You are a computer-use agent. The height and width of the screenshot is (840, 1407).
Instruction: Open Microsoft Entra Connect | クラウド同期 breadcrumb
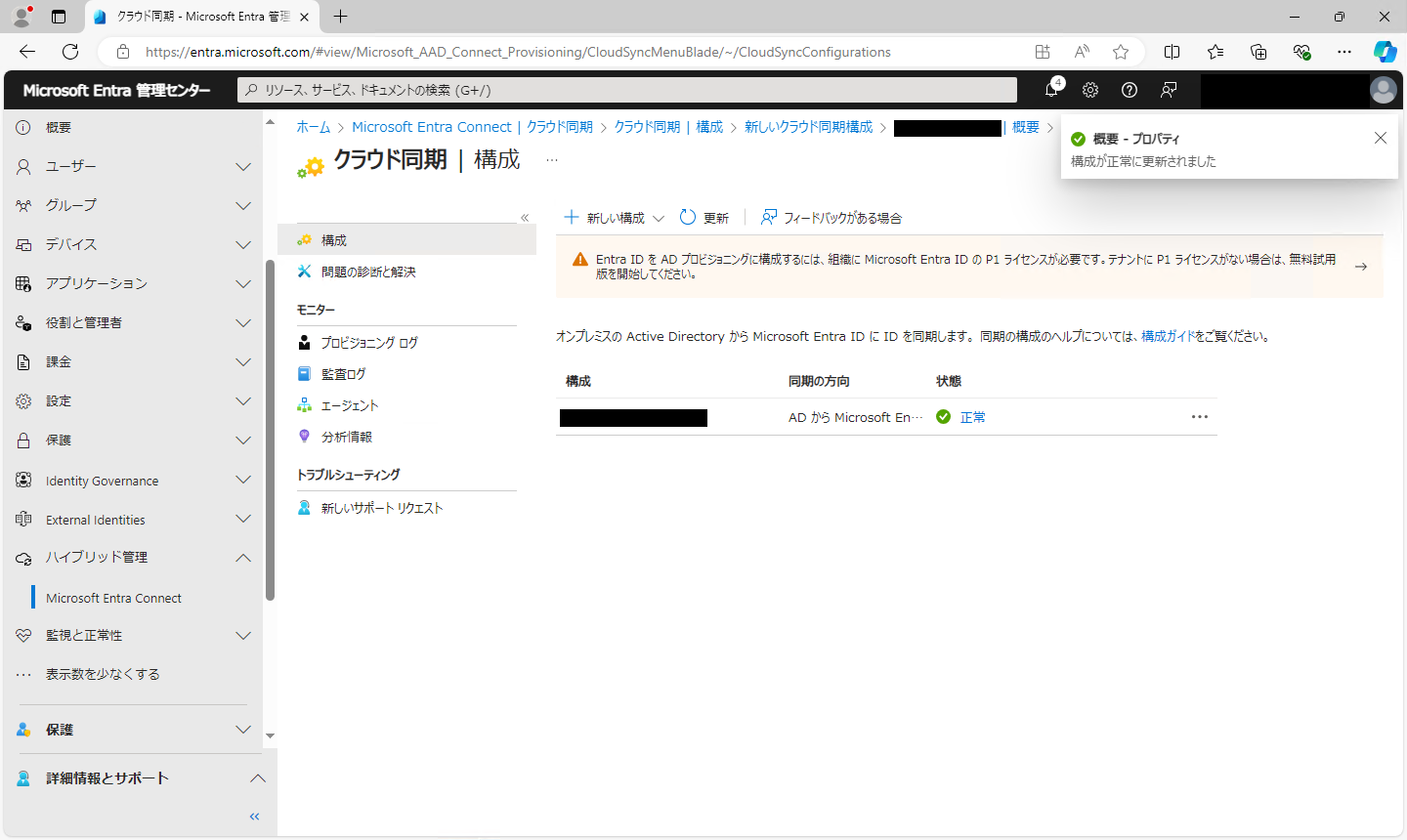[x=472, y=127]
